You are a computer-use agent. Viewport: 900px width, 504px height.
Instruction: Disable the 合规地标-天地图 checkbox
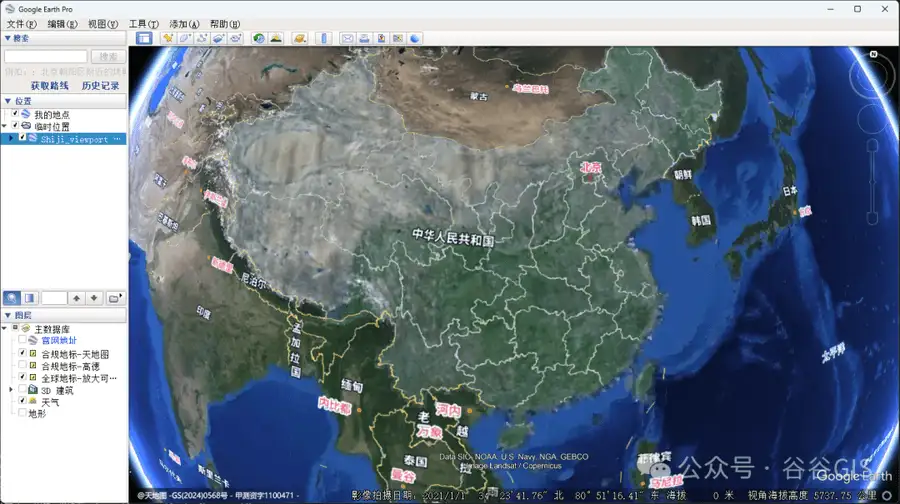(x=22, y=353)
